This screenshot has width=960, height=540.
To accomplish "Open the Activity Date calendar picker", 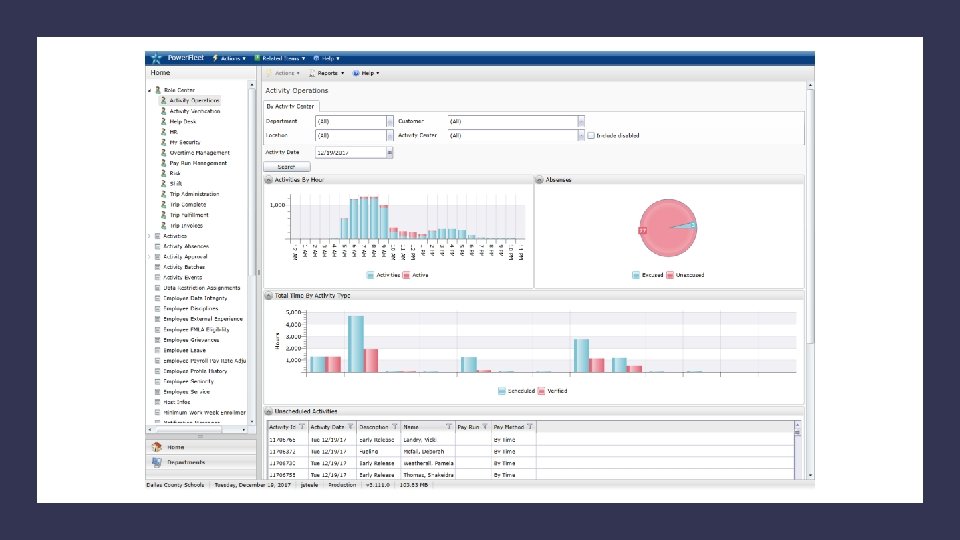I will click(x=389, y=152).
